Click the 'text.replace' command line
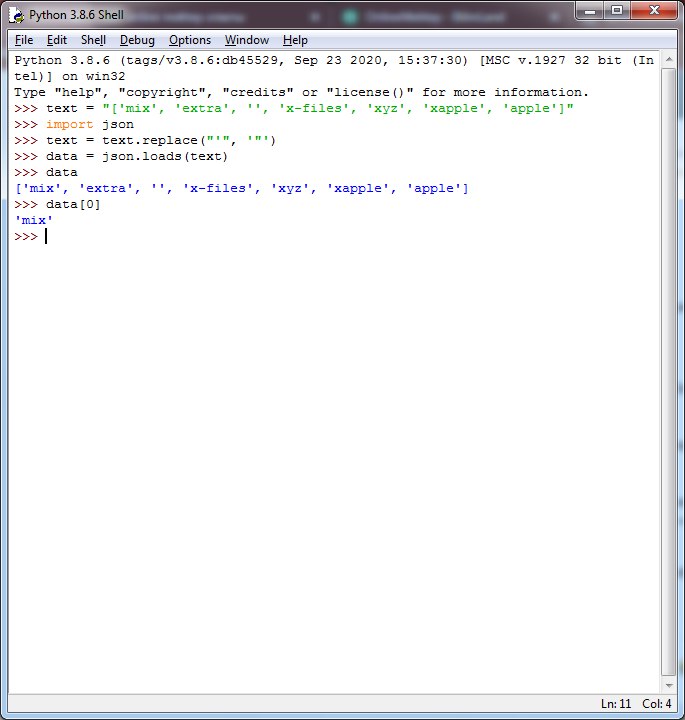685x720 pixels. pyautogui.click(x=145, y=141)
